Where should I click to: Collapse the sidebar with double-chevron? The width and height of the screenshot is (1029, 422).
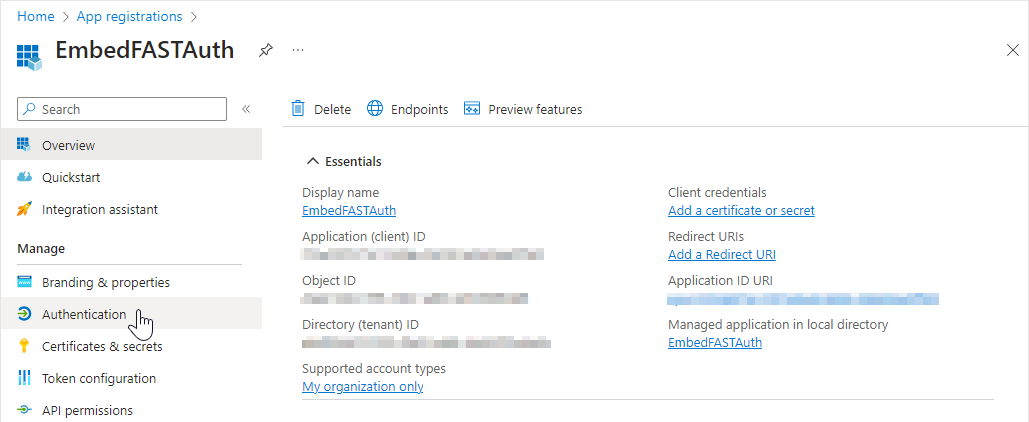point(246,109)
